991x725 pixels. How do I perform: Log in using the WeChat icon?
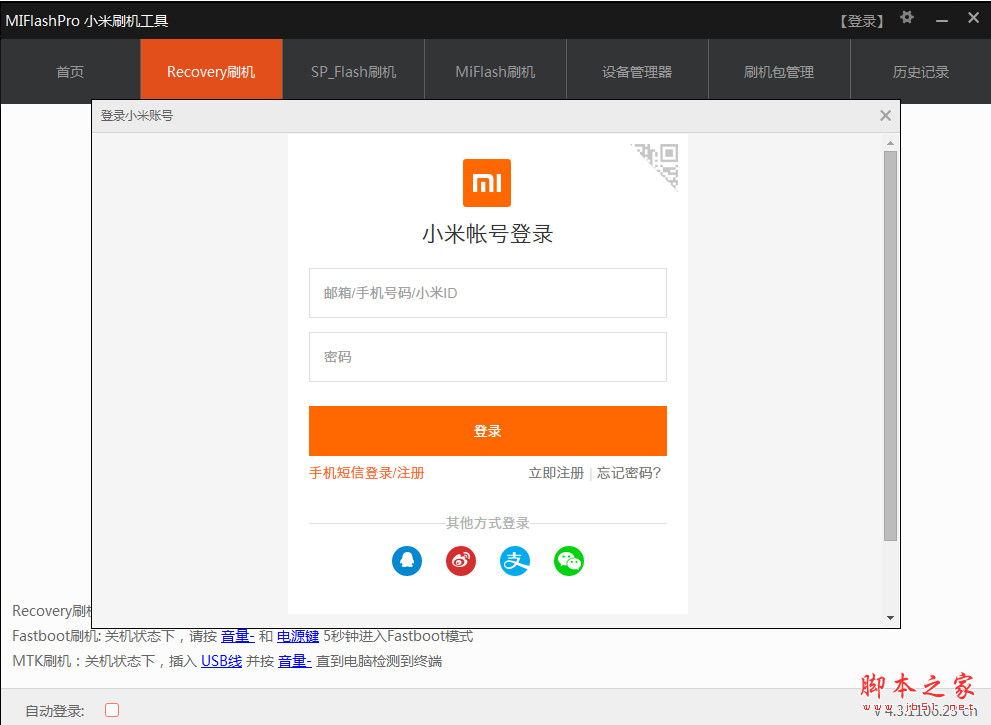pyautogui.click(x=569, y=561)
